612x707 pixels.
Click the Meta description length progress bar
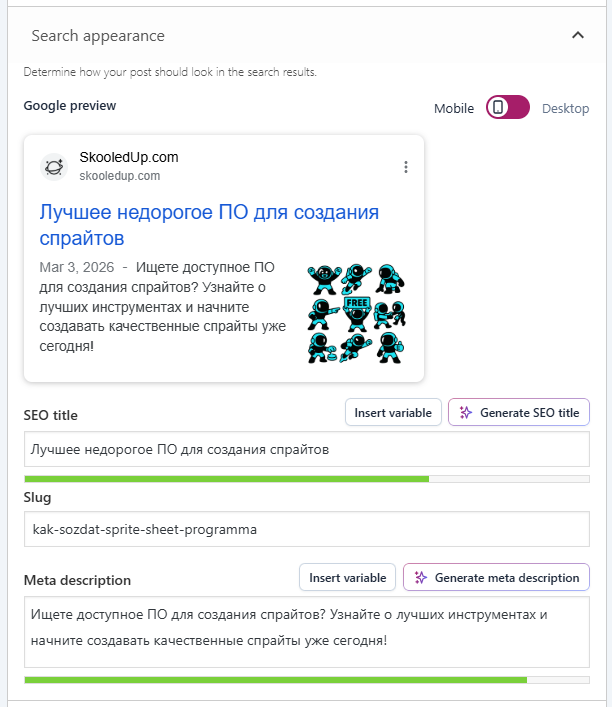pyautogui.click(x=306, y=680)
